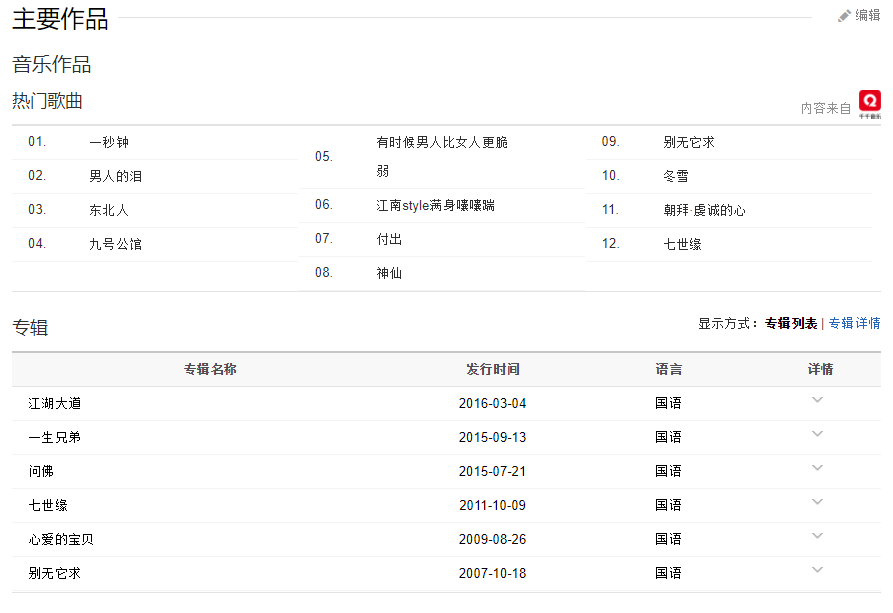Image resolution: width=893 pixels, height=613 pixels.
Task: Open the 编辑 link
Action: click(x=867, y=15)
